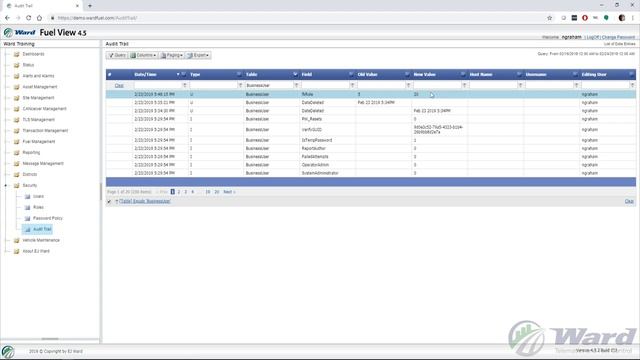Click the Users page icon
The height and width of the screenshot is (360, 640).
(27, 196)
